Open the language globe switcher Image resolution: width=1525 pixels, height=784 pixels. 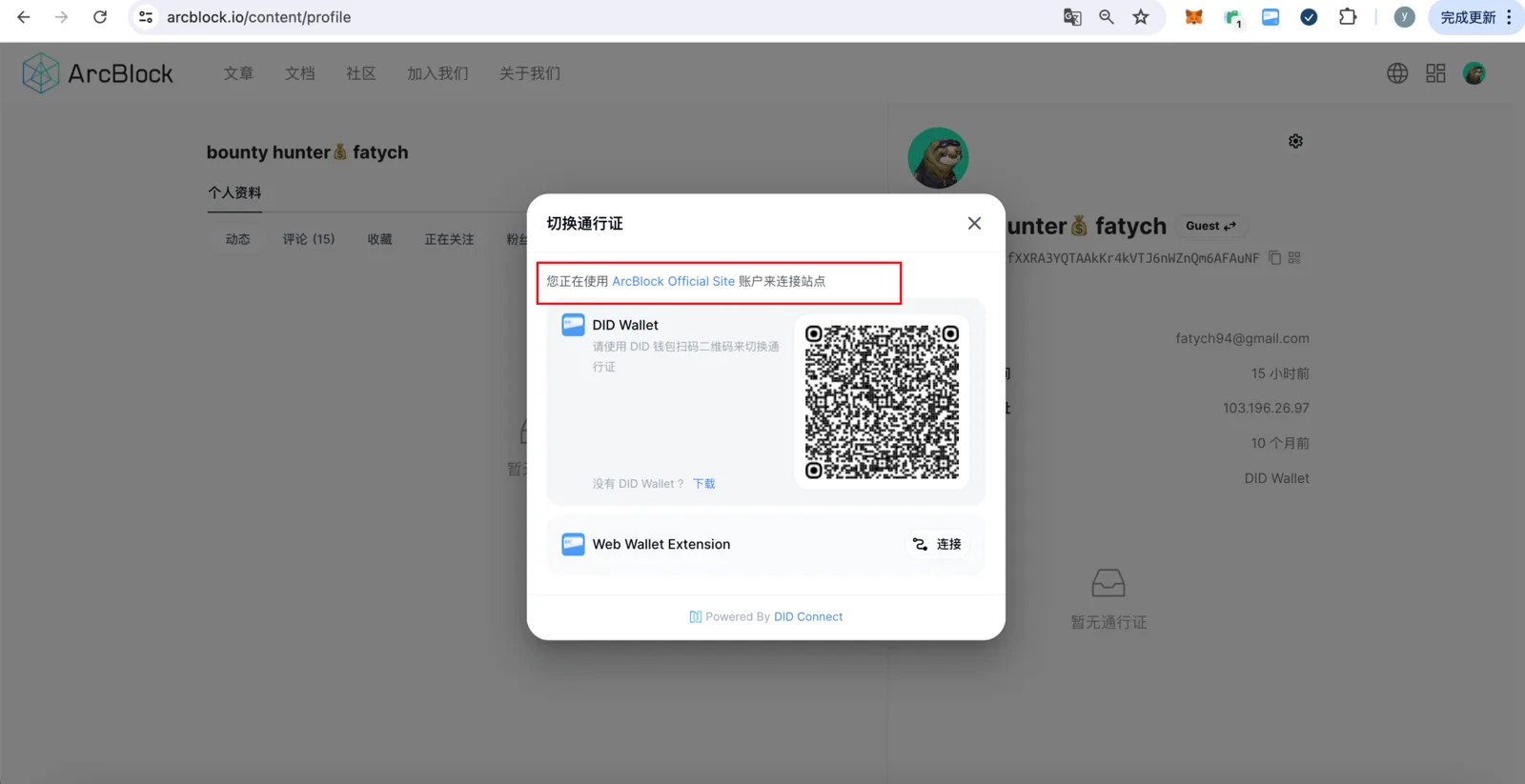pyautogui.click(x=1397, y=73)
